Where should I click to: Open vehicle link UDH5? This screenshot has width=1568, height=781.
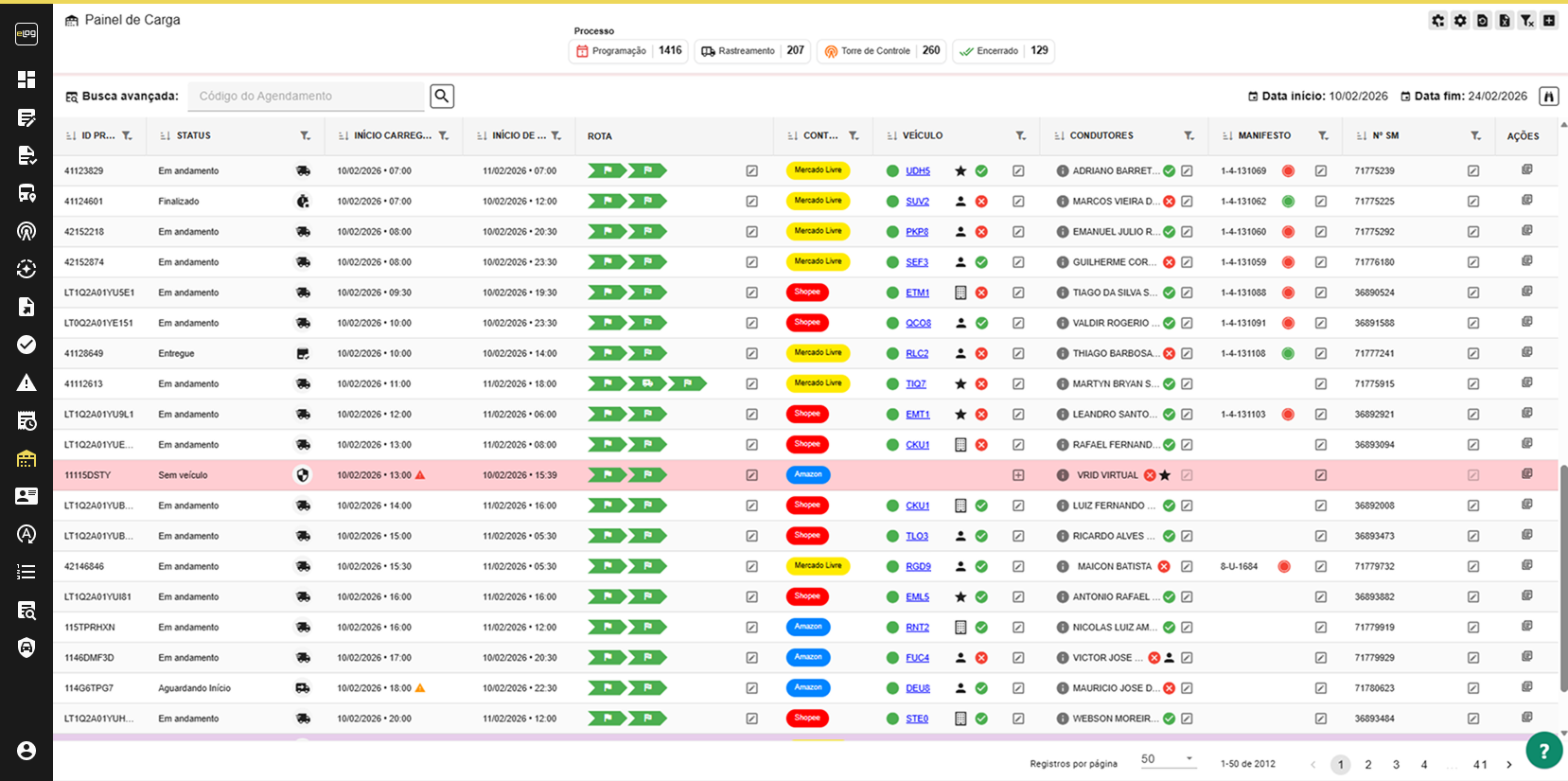pyautogui.click(x=917, y=171)
